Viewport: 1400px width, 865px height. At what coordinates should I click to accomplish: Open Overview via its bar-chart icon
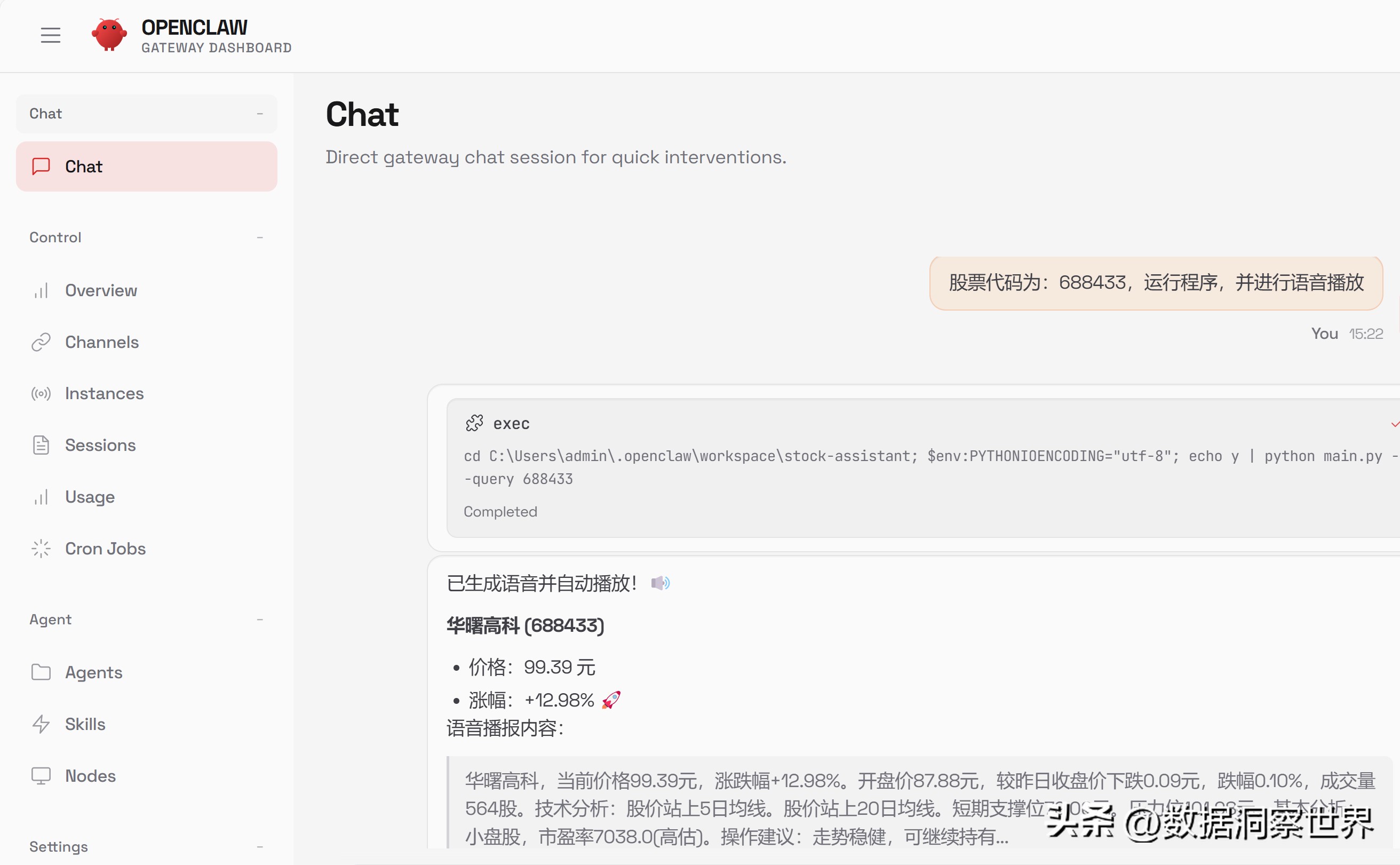pos(41,291)
